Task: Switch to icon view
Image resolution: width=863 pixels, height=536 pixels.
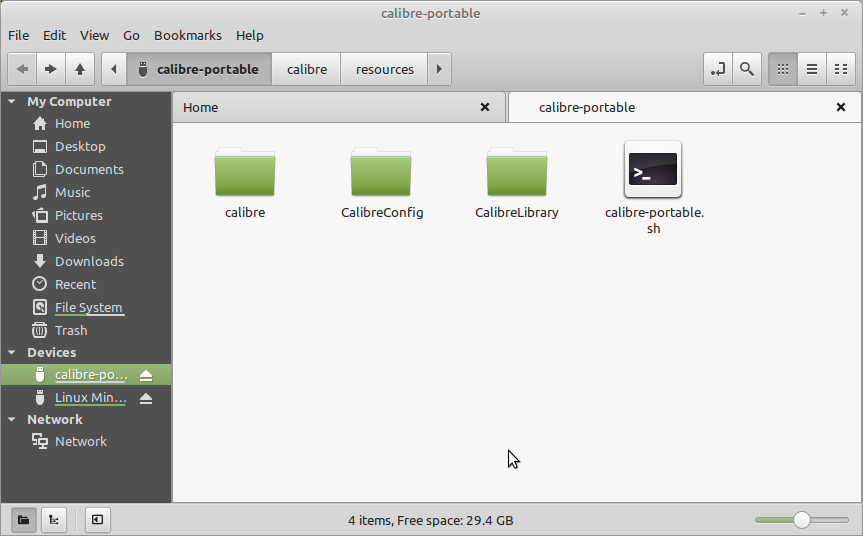Action: (x=783, y=69)
